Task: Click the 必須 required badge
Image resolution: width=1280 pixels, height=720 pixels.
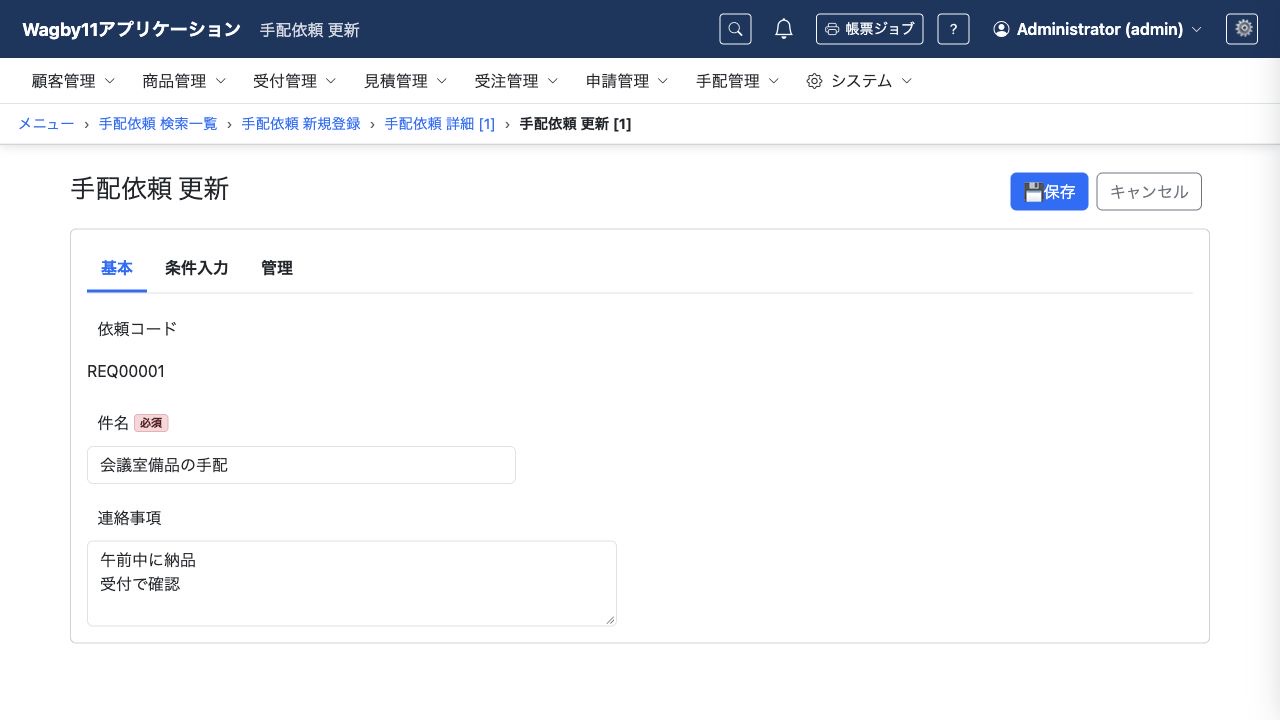Action: (x=151, y=423)
